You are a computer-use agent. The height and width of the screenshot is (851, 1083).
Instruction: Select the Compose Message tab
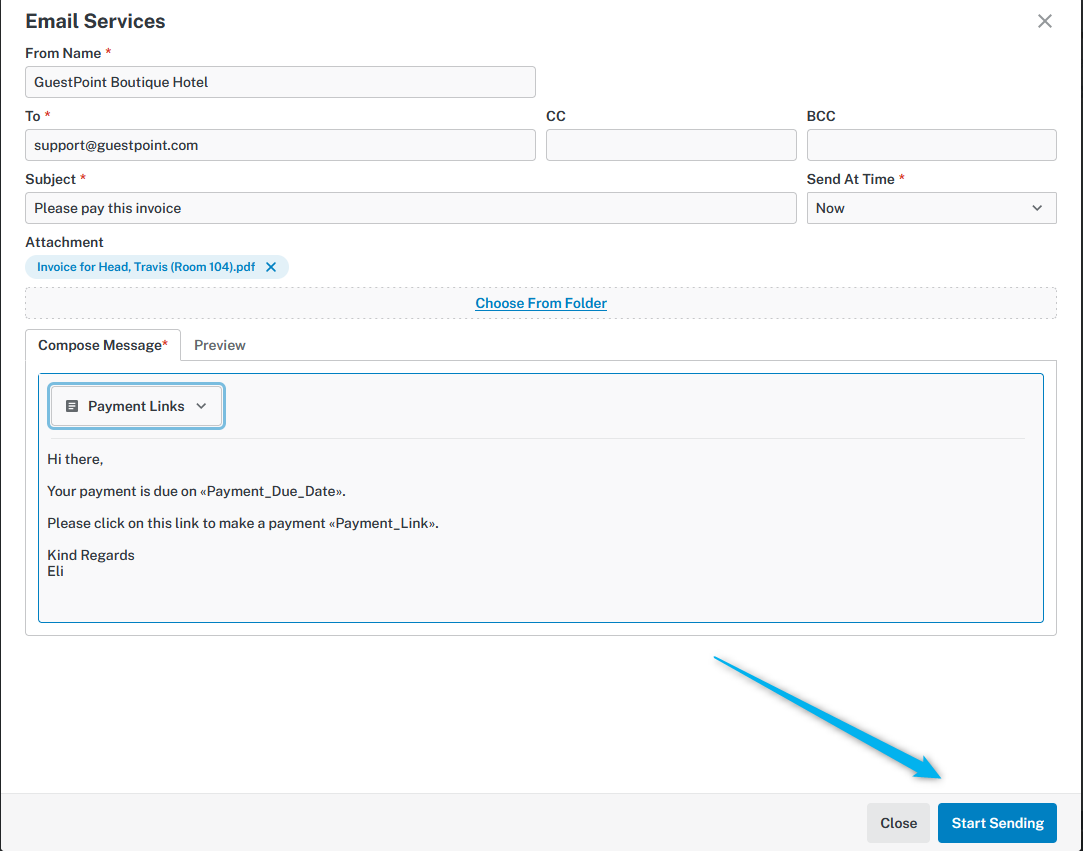pyautogui.click(x=103, y=345)
